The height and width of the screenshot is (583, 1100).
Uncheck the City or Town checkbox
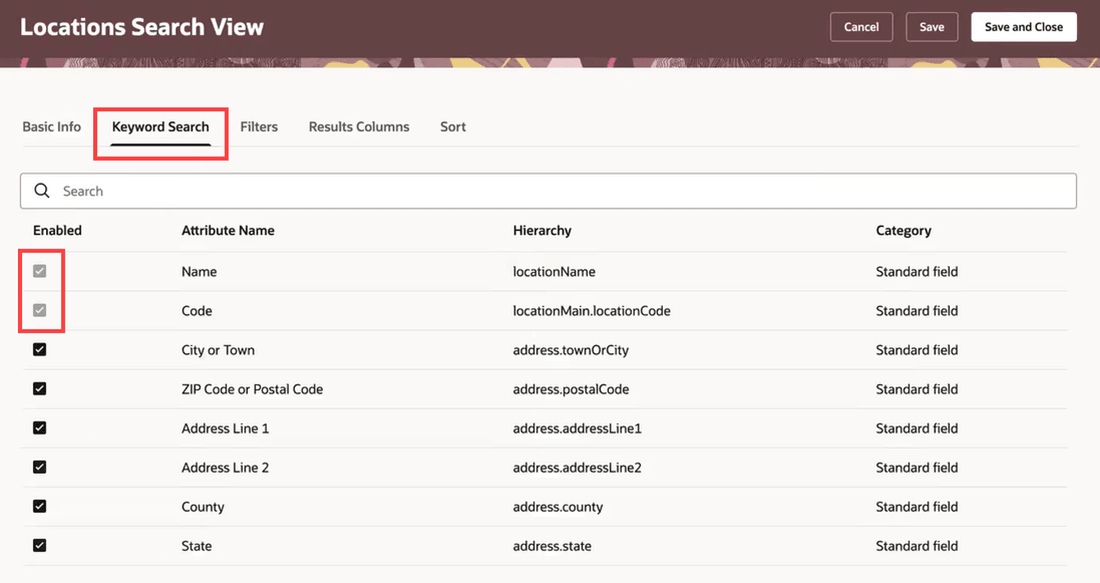40,349
